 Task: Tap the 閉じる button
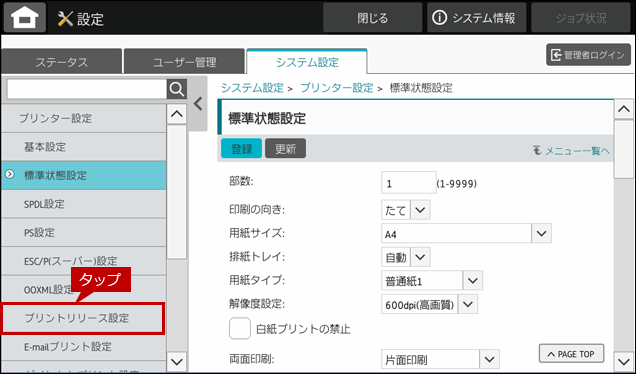point(372,17)
